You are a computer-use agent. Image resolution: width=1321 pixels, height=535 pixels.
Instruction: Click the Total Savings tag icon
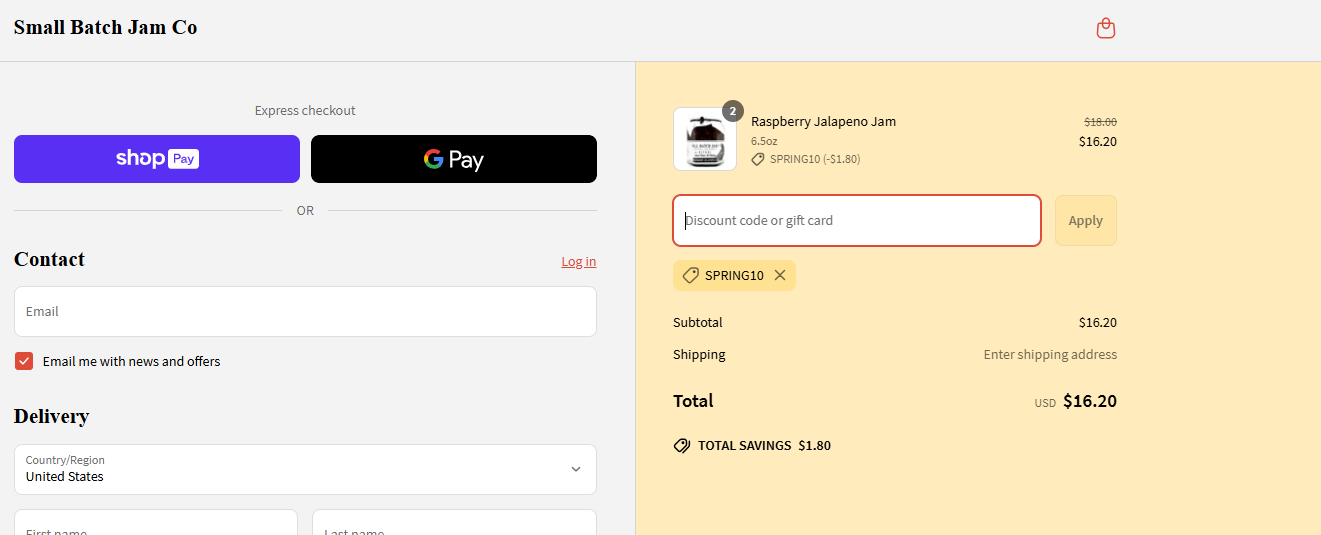click(x=682, y=446)
